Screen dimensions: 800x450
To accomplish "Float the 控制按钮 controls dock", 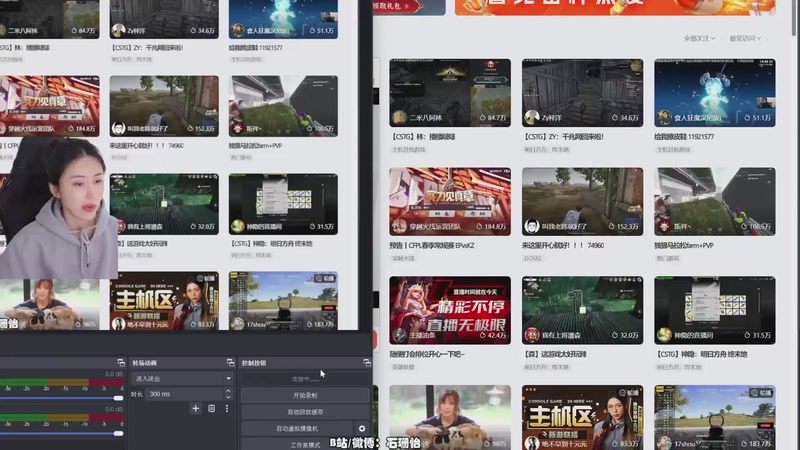I will 367,363.
